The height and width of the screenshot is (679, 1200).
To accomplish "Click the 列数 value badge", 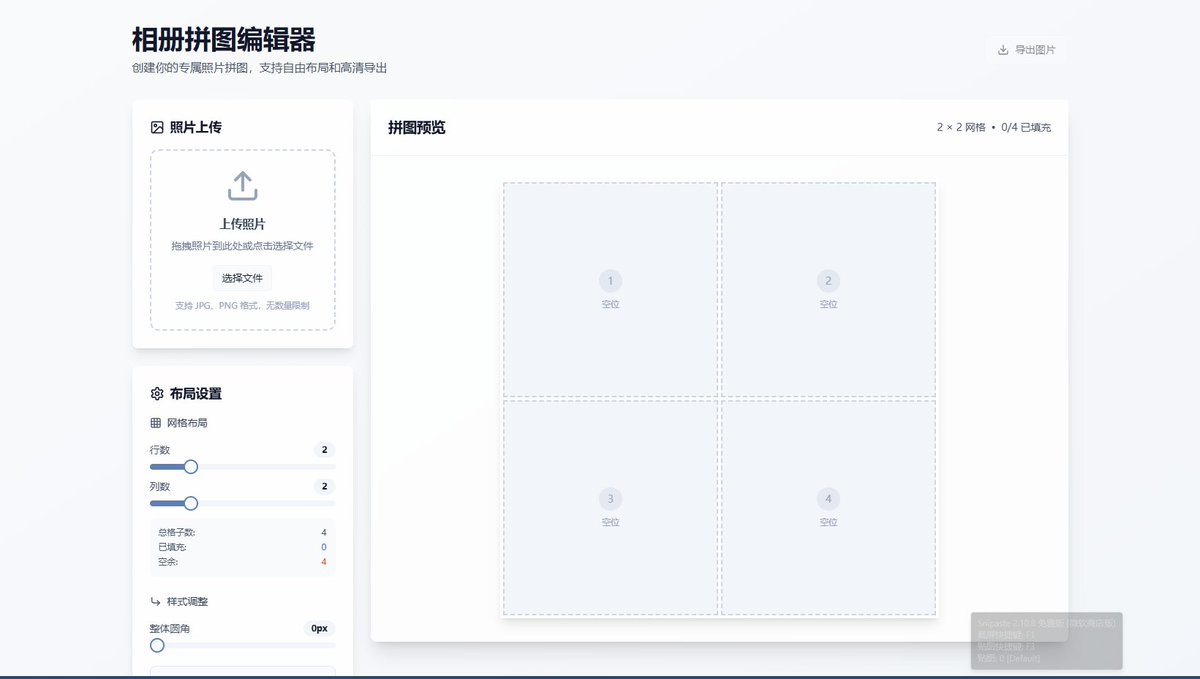I will click(324, 486).
